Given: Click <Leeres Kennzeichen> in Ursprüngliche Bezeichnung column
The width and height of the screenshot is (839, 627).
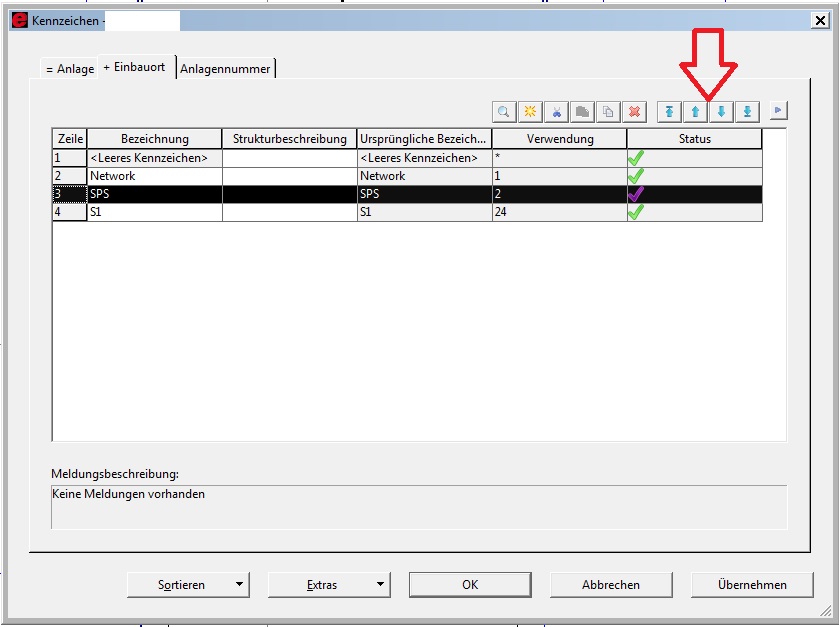Looking at the screenshot, I should 424,158.
